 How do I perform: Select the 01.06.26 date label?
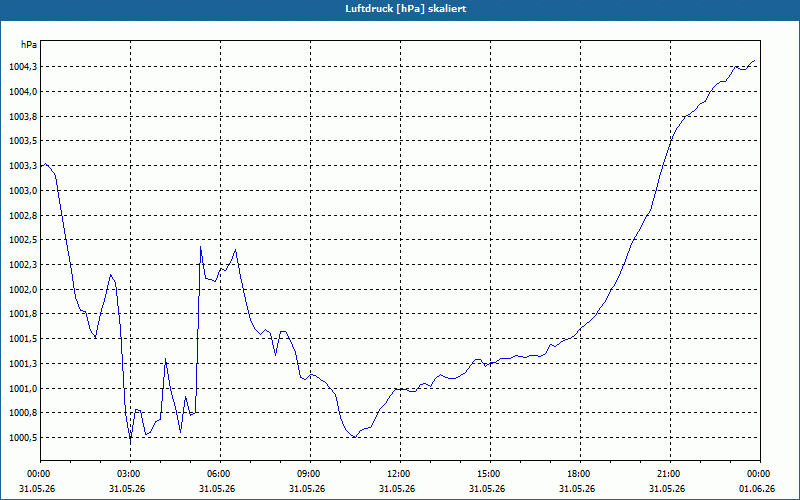click(757, 489)
